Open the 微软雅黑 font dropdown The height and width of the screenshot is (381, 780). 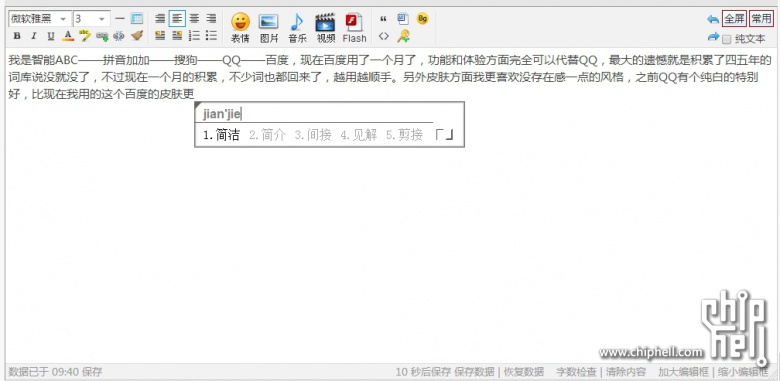(x=39, y=19)
